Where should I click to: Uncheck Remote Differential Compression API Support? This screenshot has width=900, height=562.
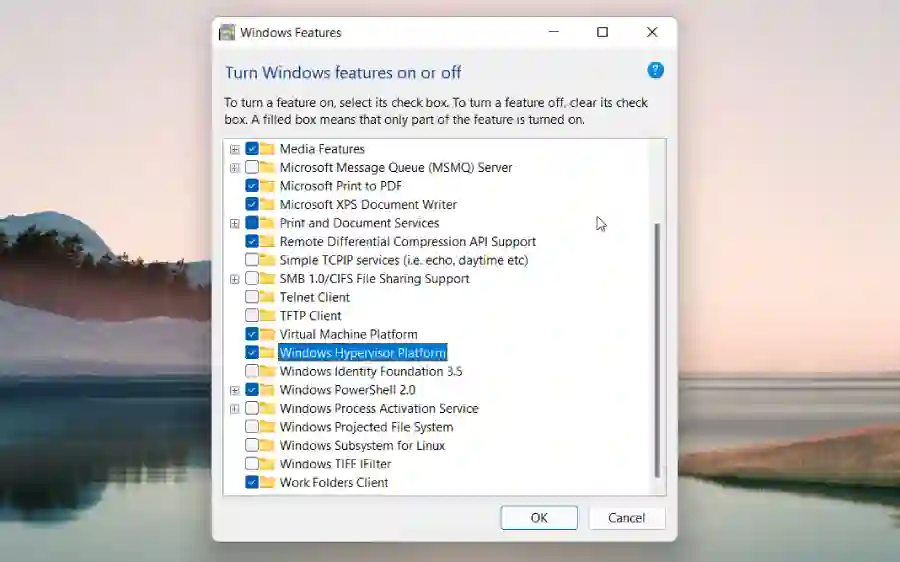[x=251, y=241]
